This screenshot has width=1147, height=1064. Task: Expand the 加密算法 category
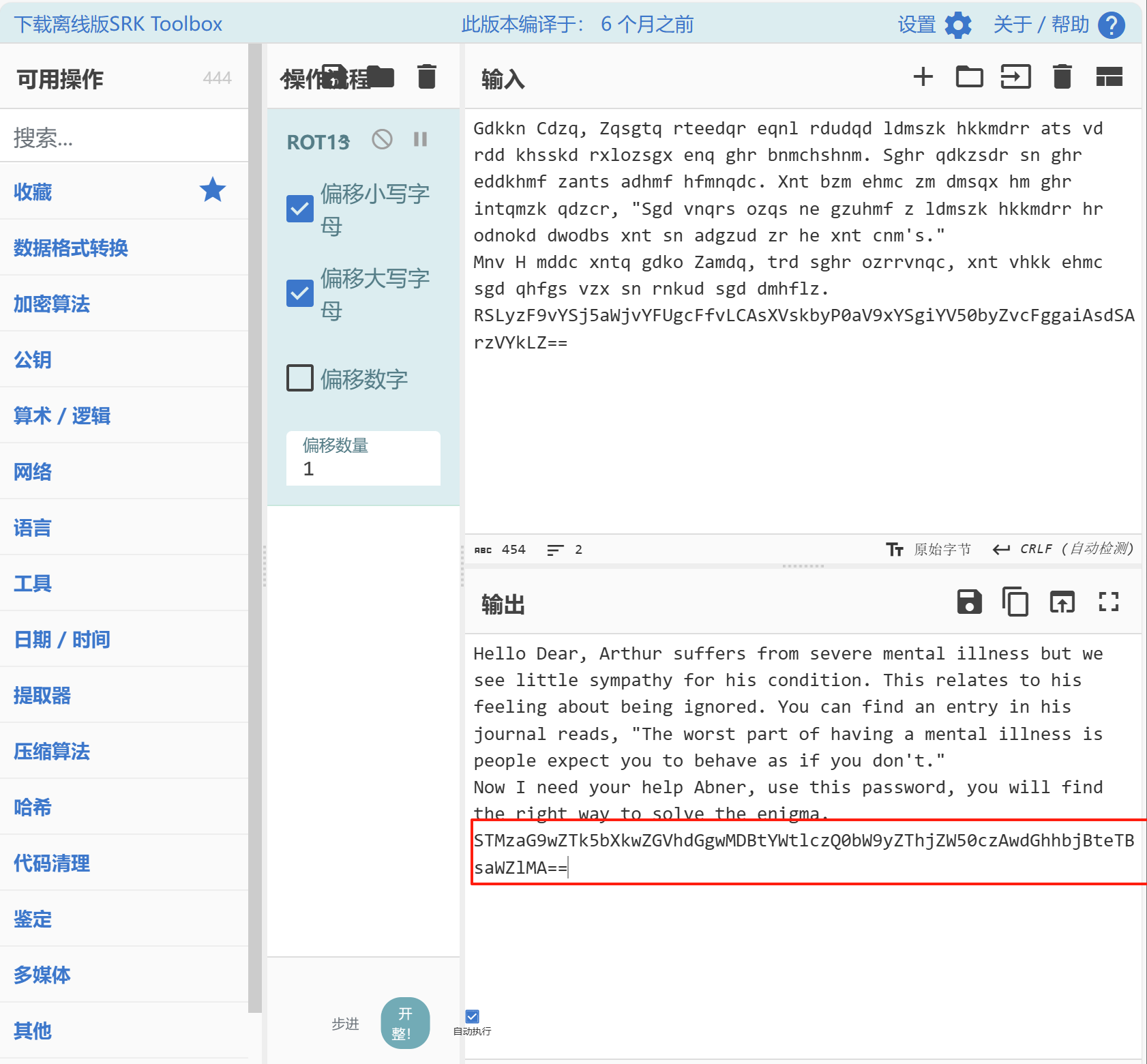pyautogui.click(x=52, y=304)
